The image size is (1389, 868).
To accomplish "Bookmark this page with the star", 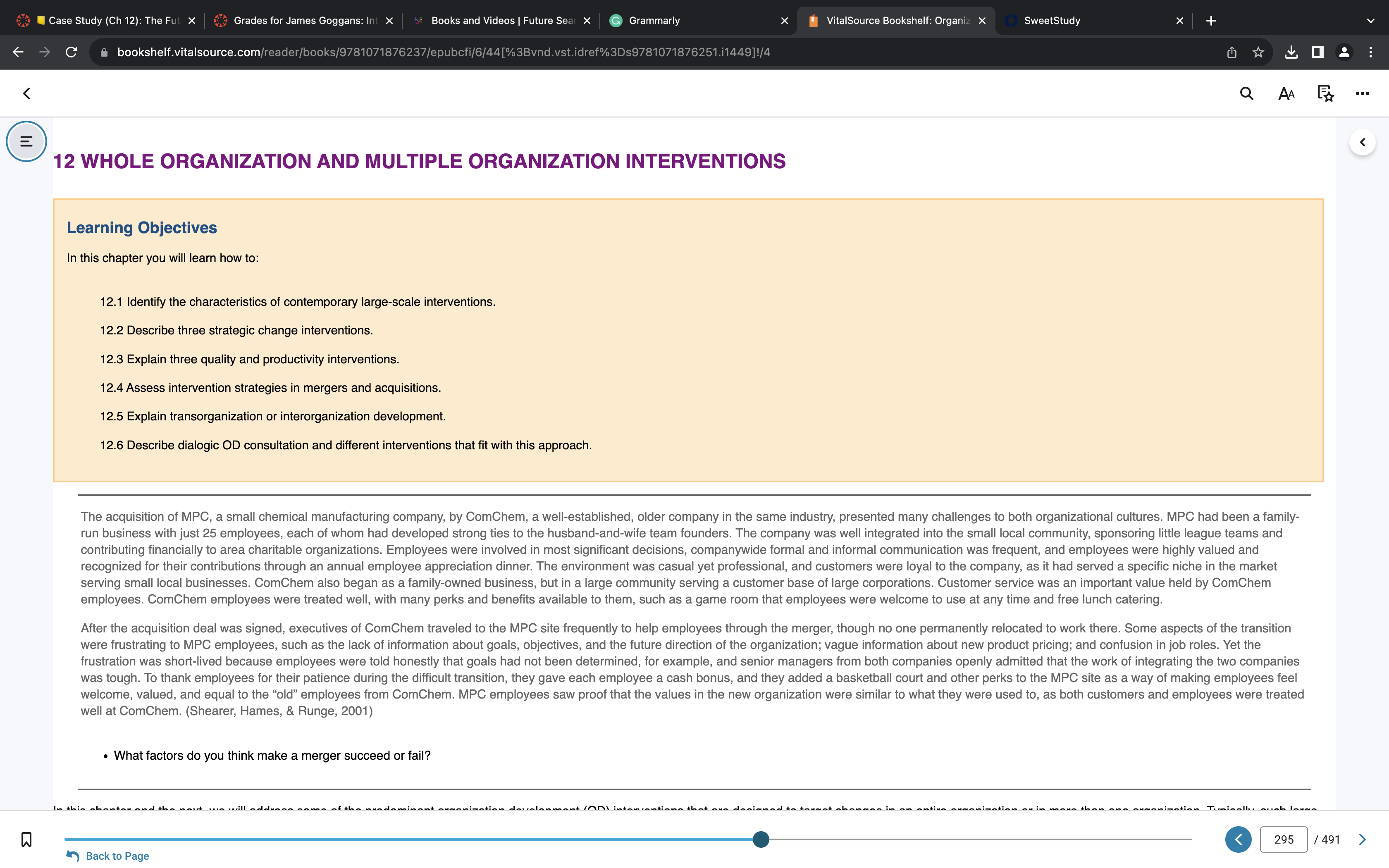I will (1258, 52).
